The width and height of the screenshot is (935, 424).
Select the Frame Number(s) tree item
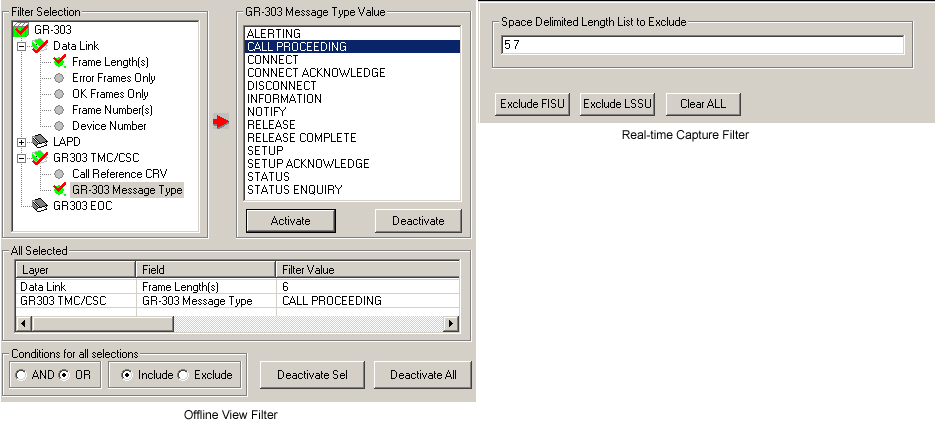tap(113, 110)
